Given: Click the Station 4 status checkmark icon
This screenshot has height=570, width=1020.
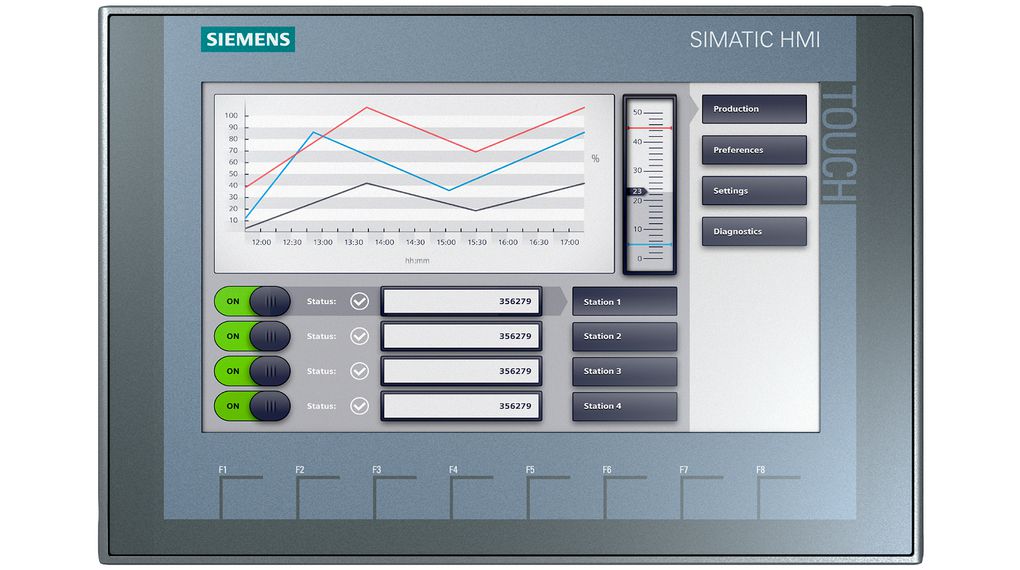Looking at the screenshot, I should [359, 406].
